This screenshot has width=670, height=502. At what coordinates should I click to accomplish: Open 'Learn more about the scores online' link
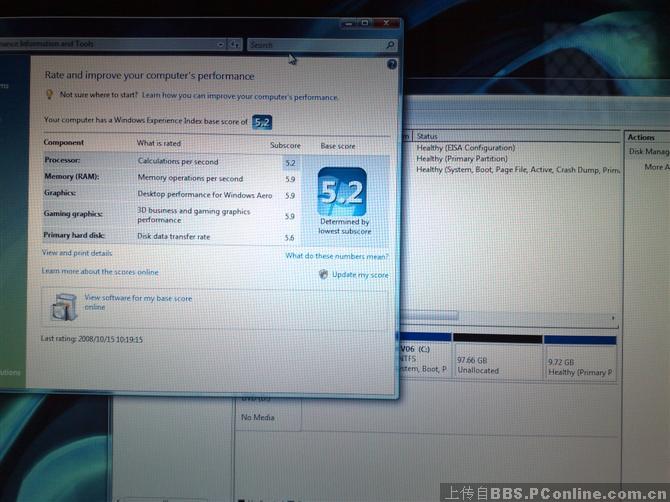point(100,272)
